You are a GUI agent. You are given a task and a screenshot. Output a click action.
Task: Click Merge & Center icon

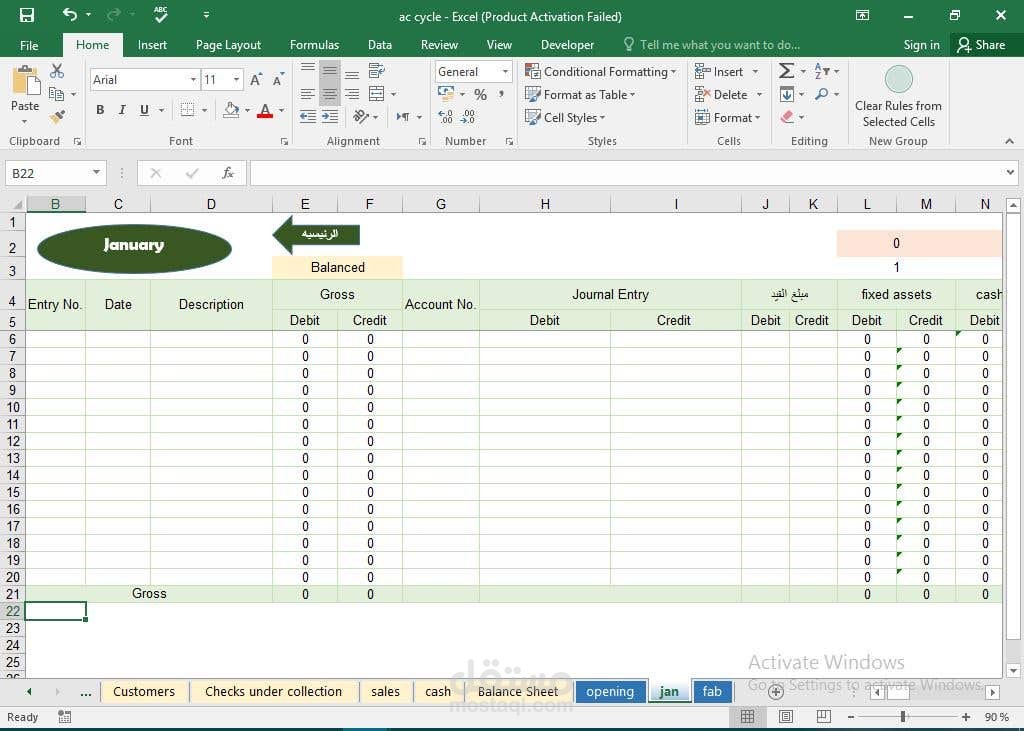click(x=377, y=94)
